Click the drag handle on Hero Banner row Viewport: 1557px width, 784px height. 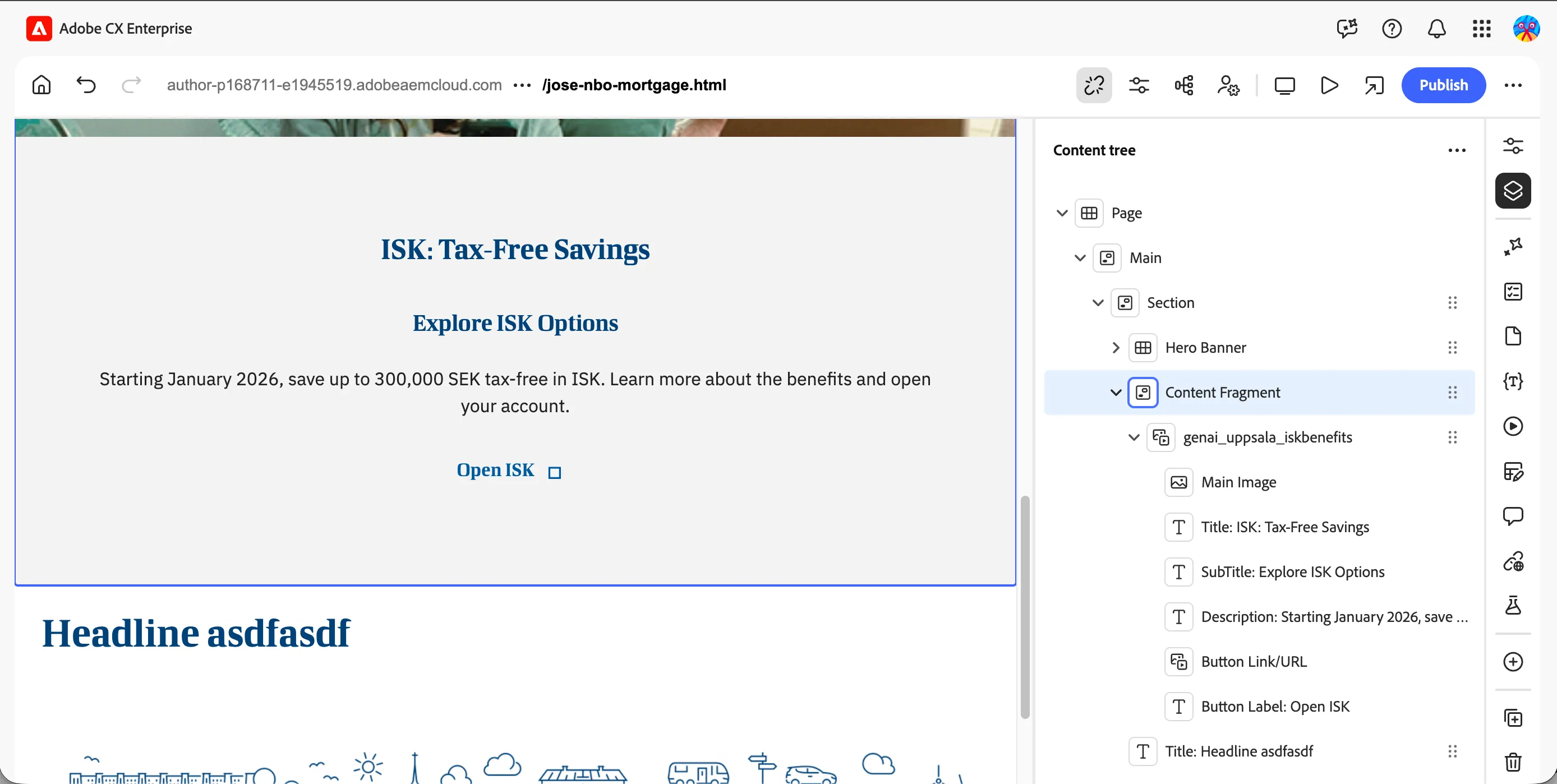pyautogui.click(x=1452, y=348)
